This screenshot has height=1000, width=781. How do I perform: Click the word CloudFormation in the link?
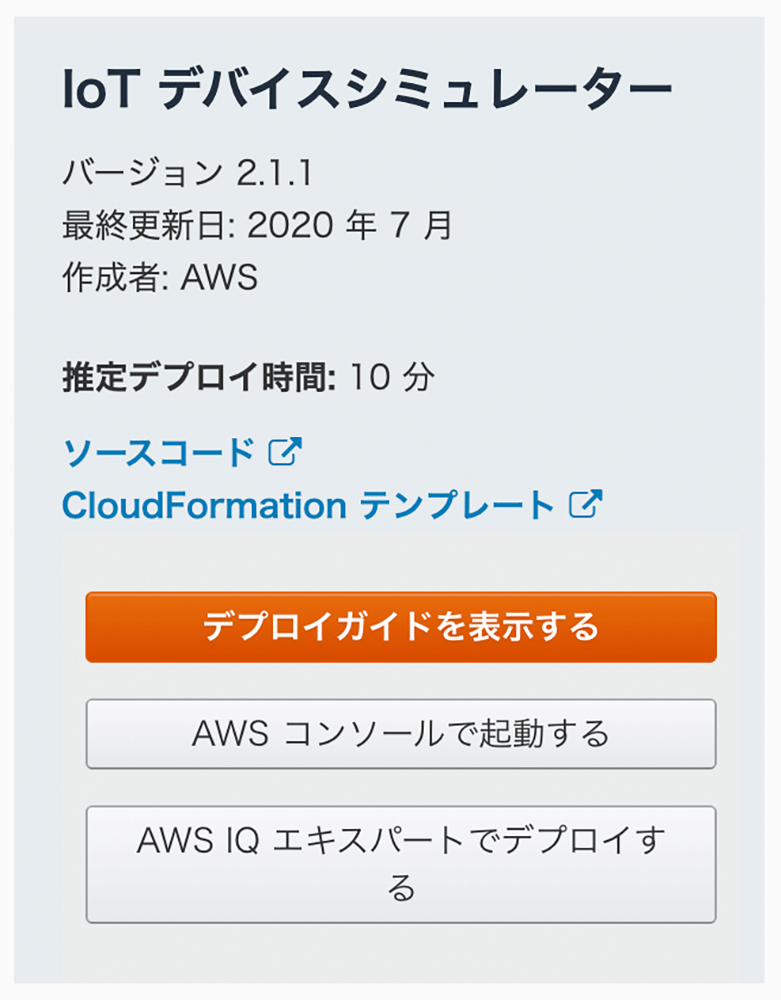(204, 505)
